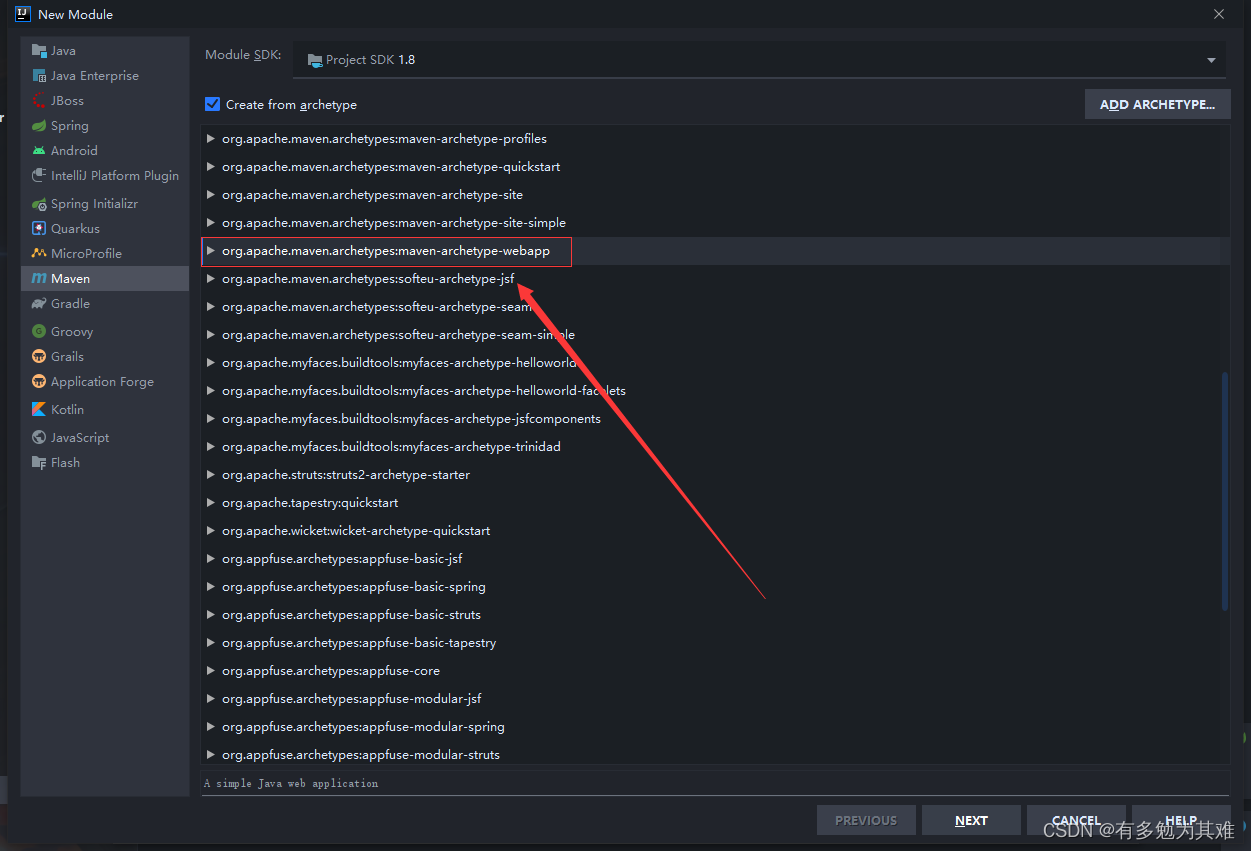Image resolution: width=1251 pixels, height=851 pixels.
Task: Click the Spring Initializr icon
Action: coord(39,204)
